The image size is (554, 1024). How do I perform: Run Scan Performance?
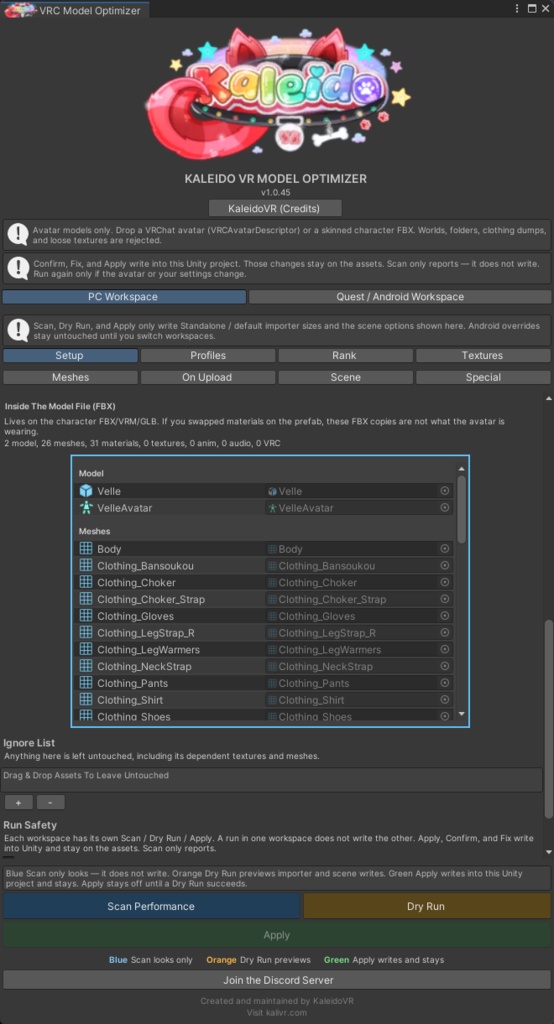pyautogui.click(x=151, y=906)
